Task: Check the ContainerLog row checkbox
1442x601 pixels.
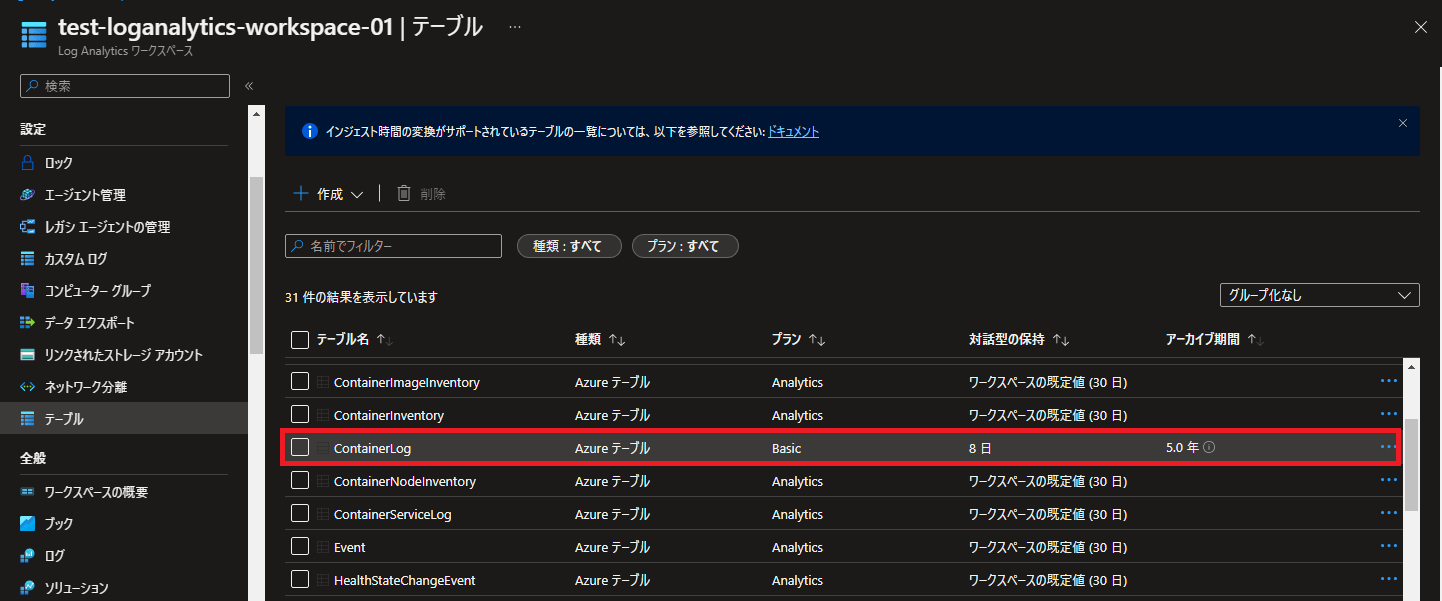Action: coord(300,448)
